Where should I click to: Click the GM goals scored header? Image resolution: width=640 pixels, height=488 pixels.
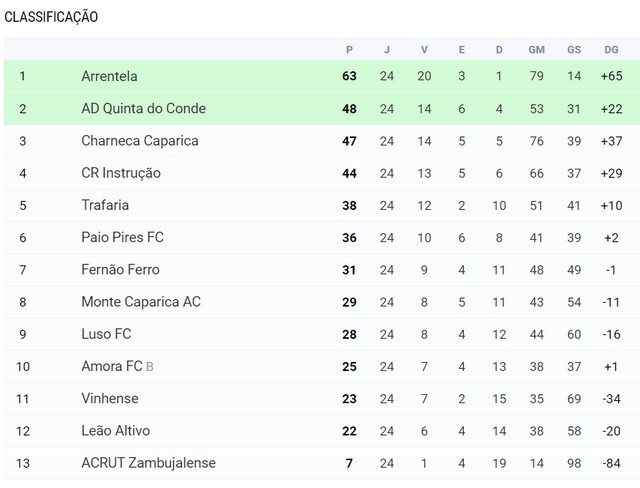pyautogui.click(x=536, y=50)
